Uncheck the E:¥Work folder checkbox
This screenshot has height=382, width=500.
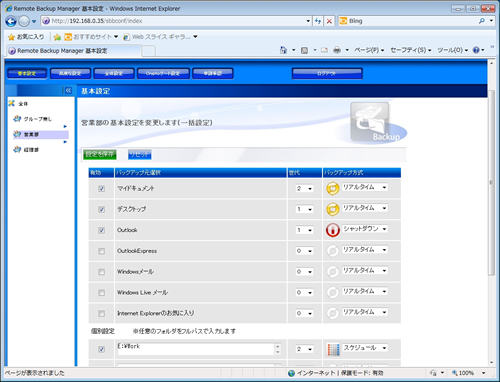(101, 349)
